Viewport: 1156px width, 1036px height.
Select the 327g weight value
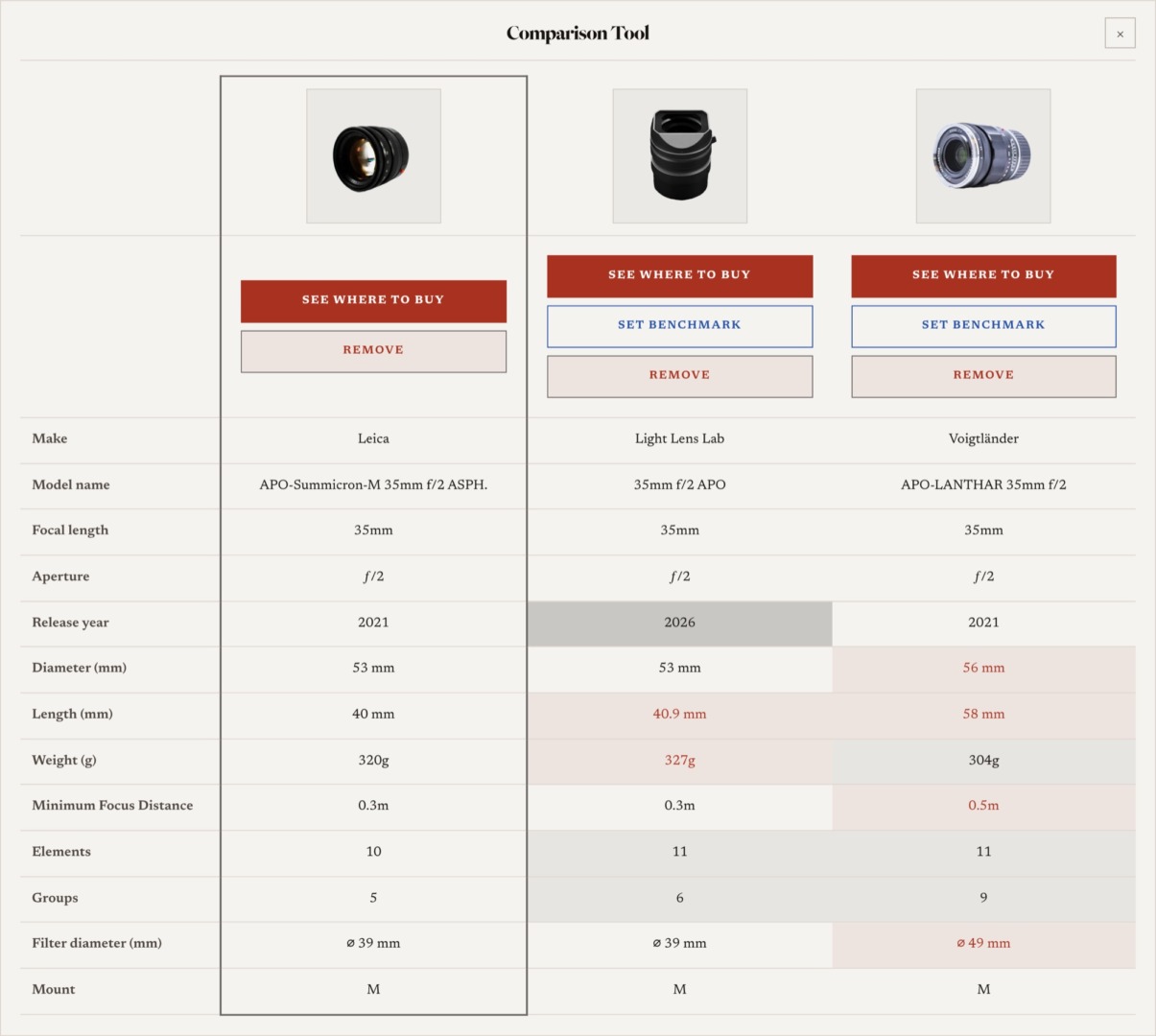coord(679,760)
